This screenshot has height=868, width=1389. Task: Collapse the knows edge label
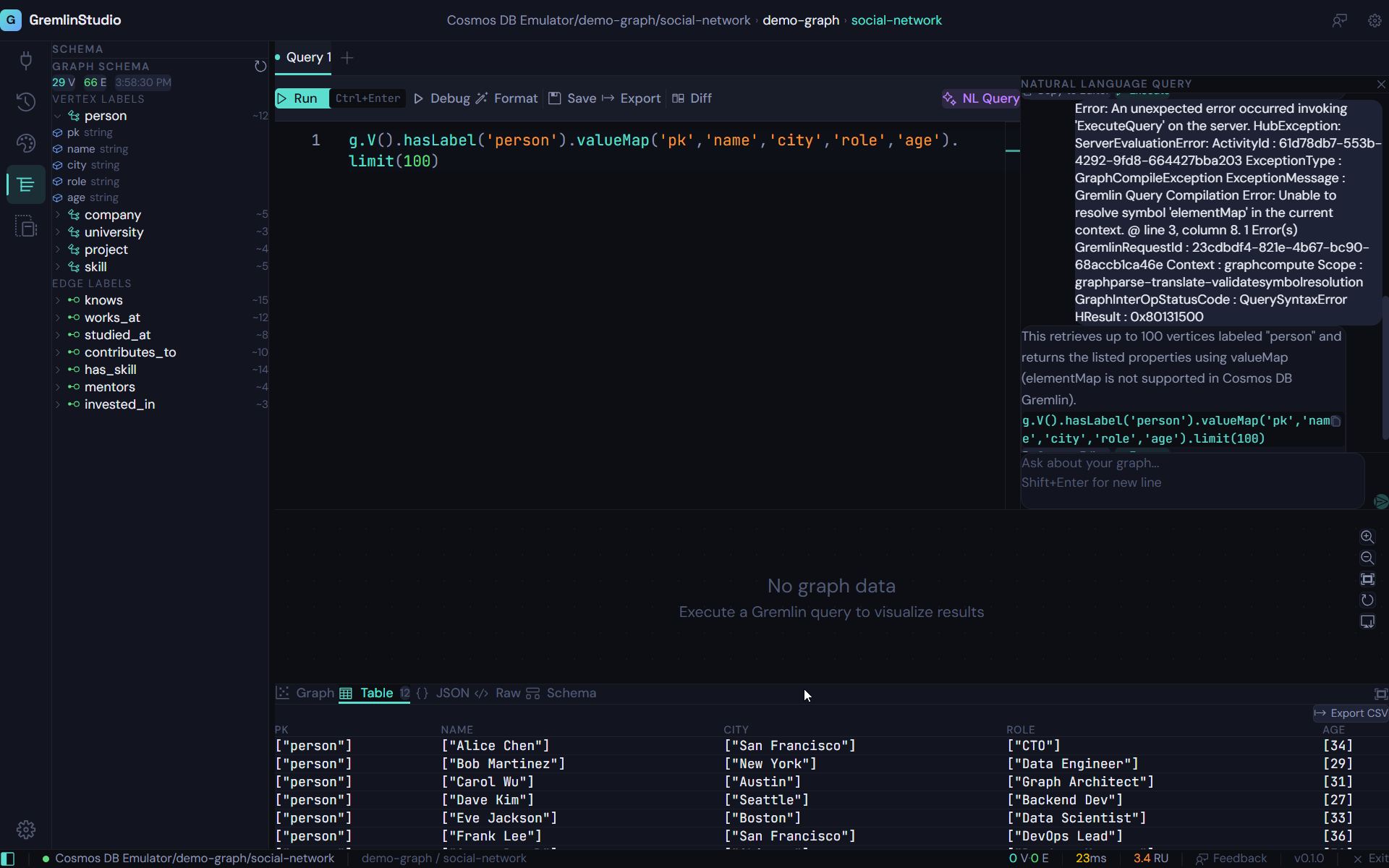[x=58, y=300]
